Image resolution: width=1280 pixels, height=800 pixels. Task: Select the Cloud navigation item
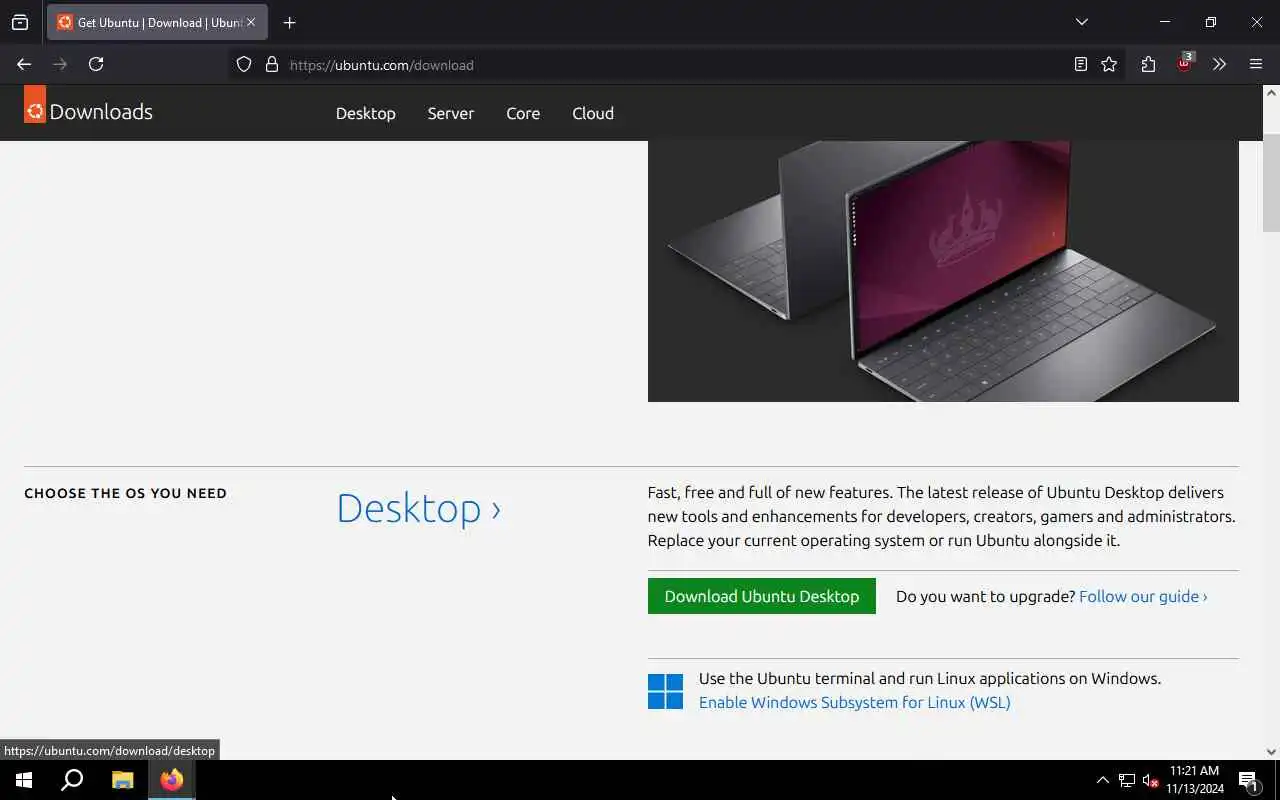pyautogui.click(x=593, y=113)
